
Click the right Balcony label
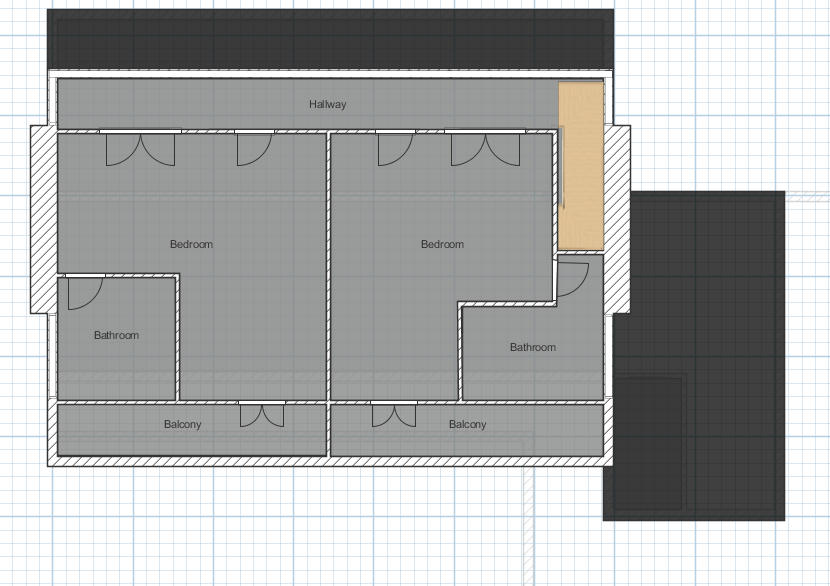point(467,424)
